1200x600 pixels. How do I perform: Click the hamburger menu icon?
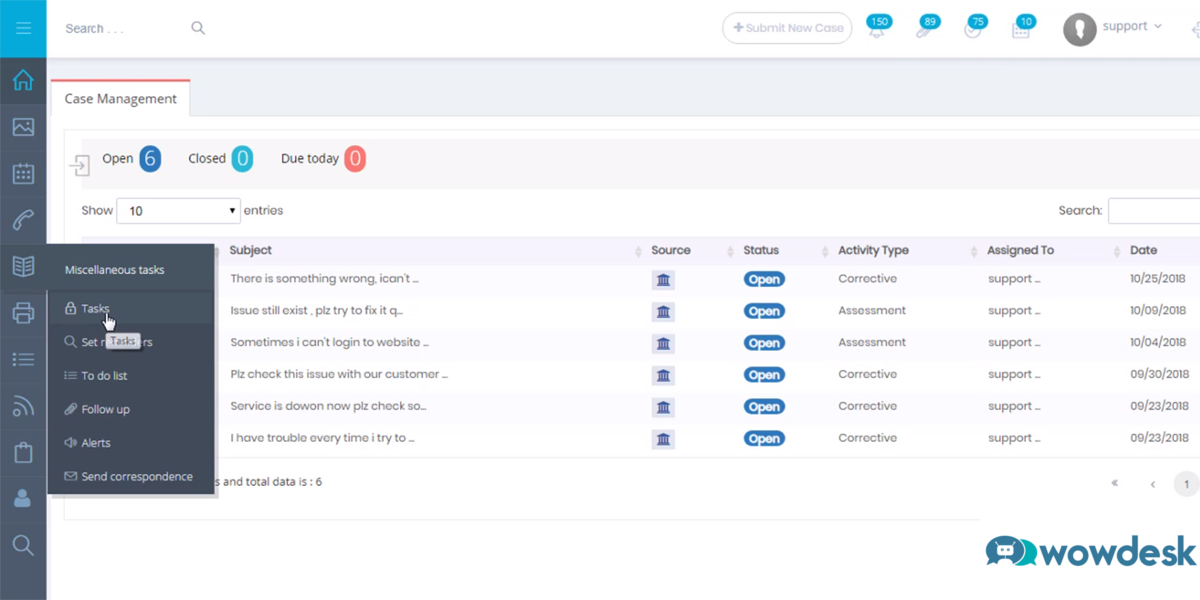23,28
